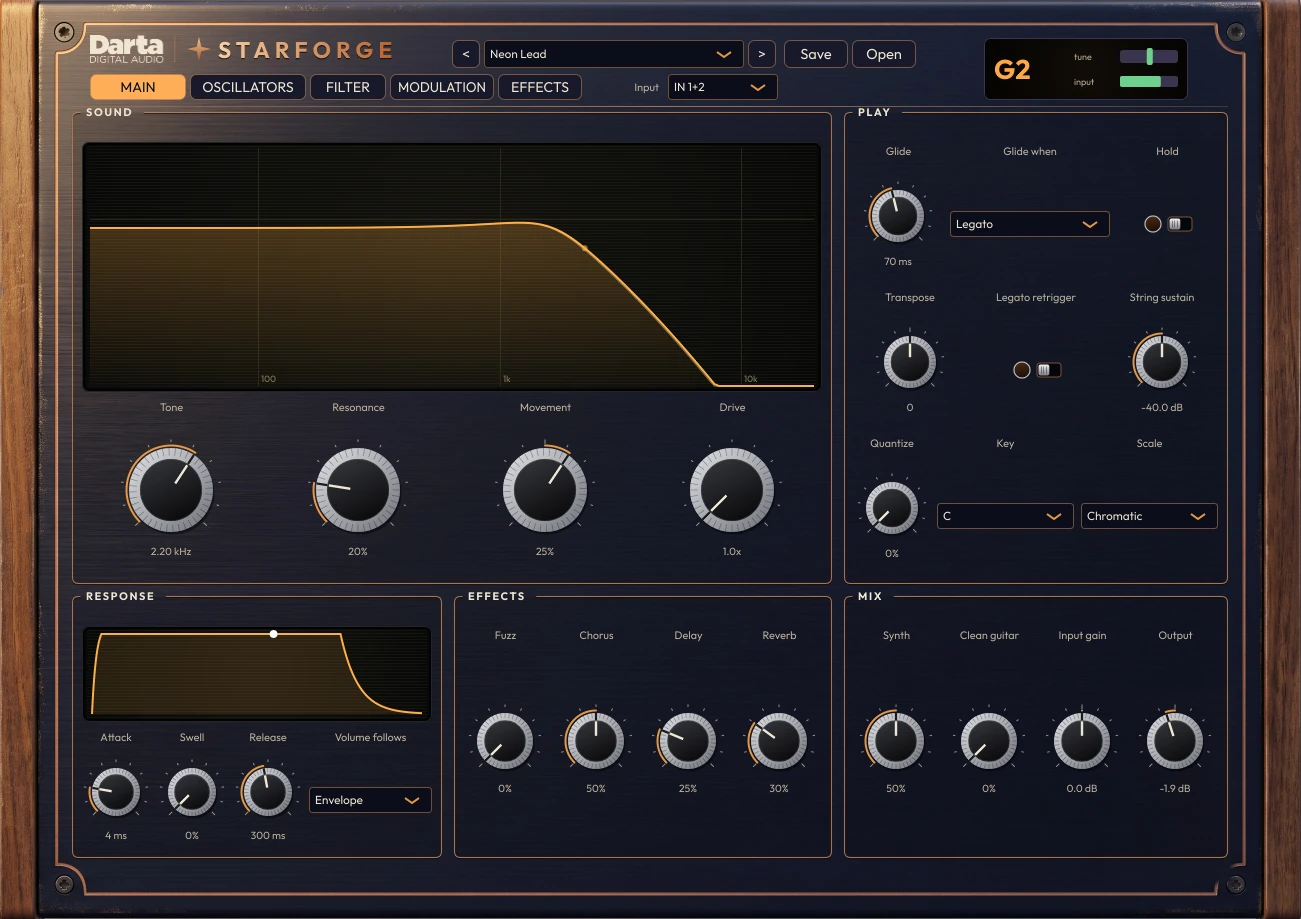Open the Scale dropdown showing Chromatic
1301x919 pixels.
[1149, 516]
